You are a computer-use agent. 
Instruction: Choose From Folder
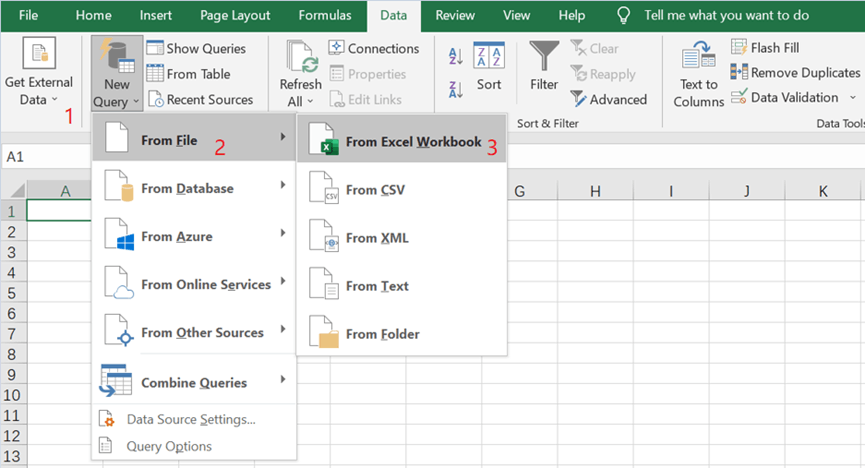[402, 333]
